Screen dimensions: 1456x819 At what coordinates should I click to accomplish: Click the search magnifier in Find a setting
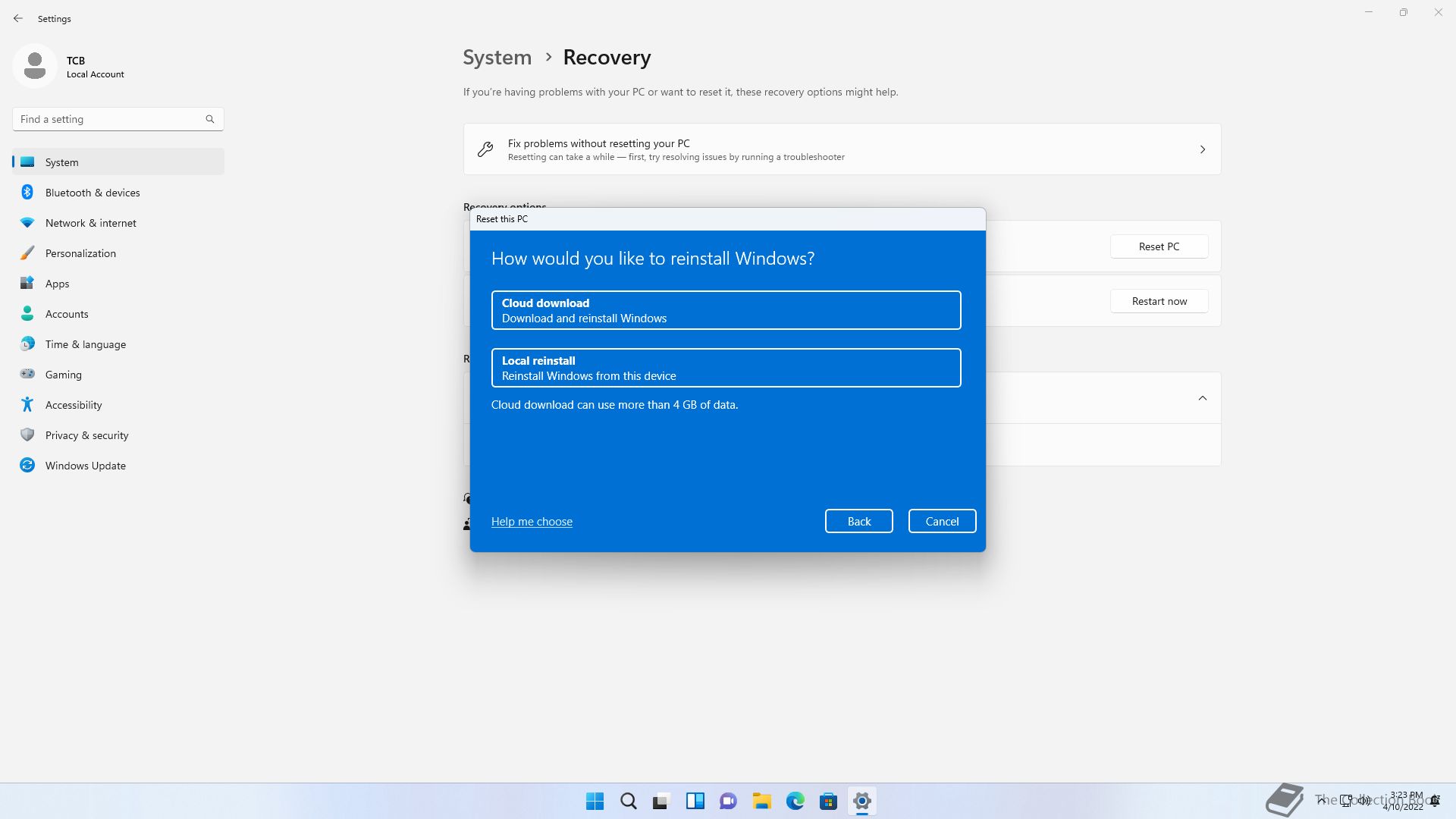(210, 119)
